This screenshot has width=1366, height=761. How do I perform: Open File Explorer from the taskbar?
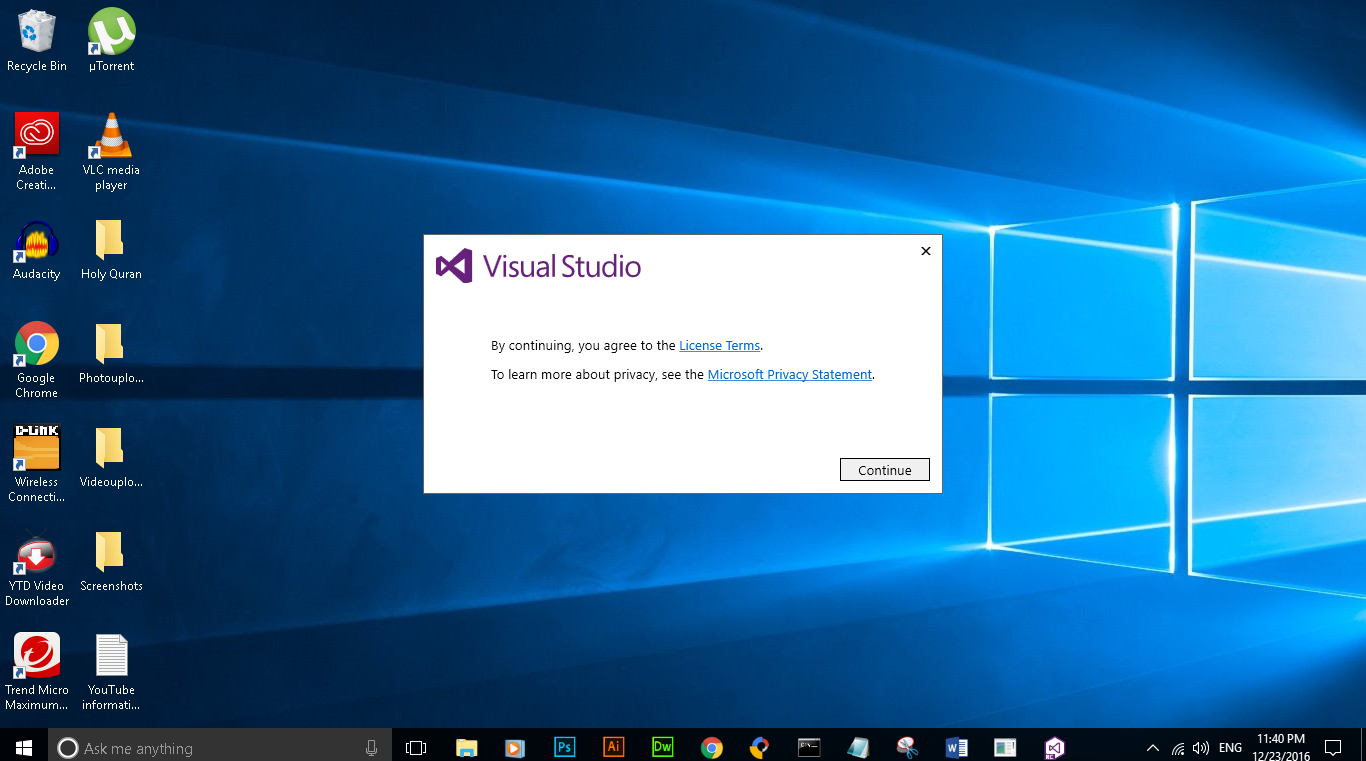[466, 747]
